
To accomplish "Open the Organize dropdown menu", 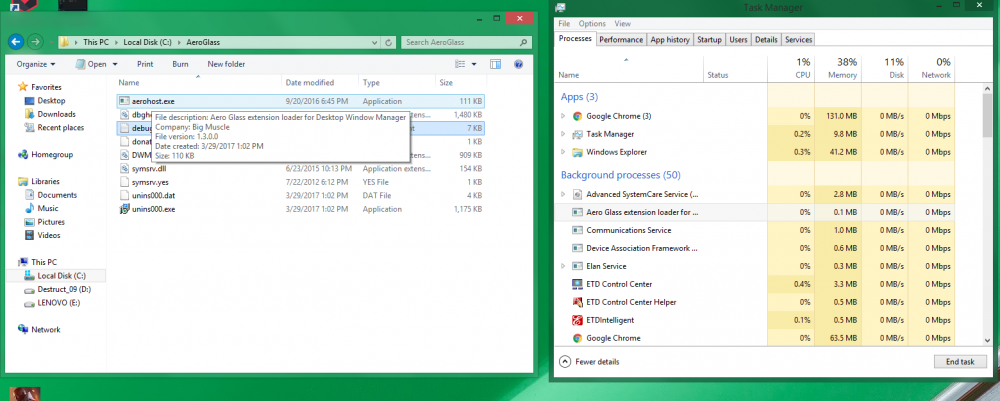I will [40, 64].
